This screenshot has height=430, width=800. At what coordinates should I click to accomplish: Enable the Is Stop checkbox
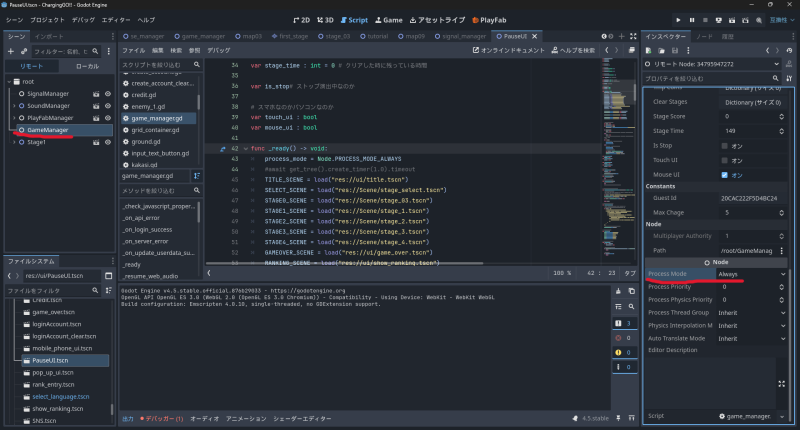tap(724, 145)
